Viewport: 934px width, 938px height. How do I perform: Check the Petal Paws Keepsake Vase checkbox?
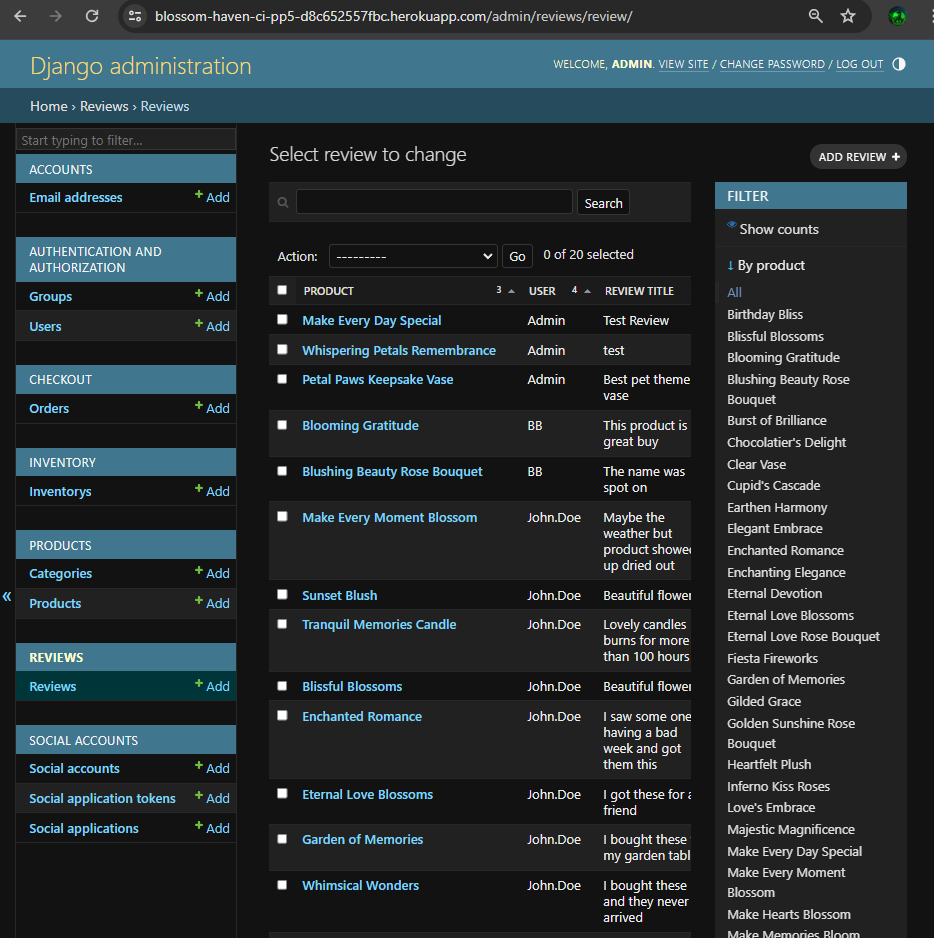click(x=282, y=379)
